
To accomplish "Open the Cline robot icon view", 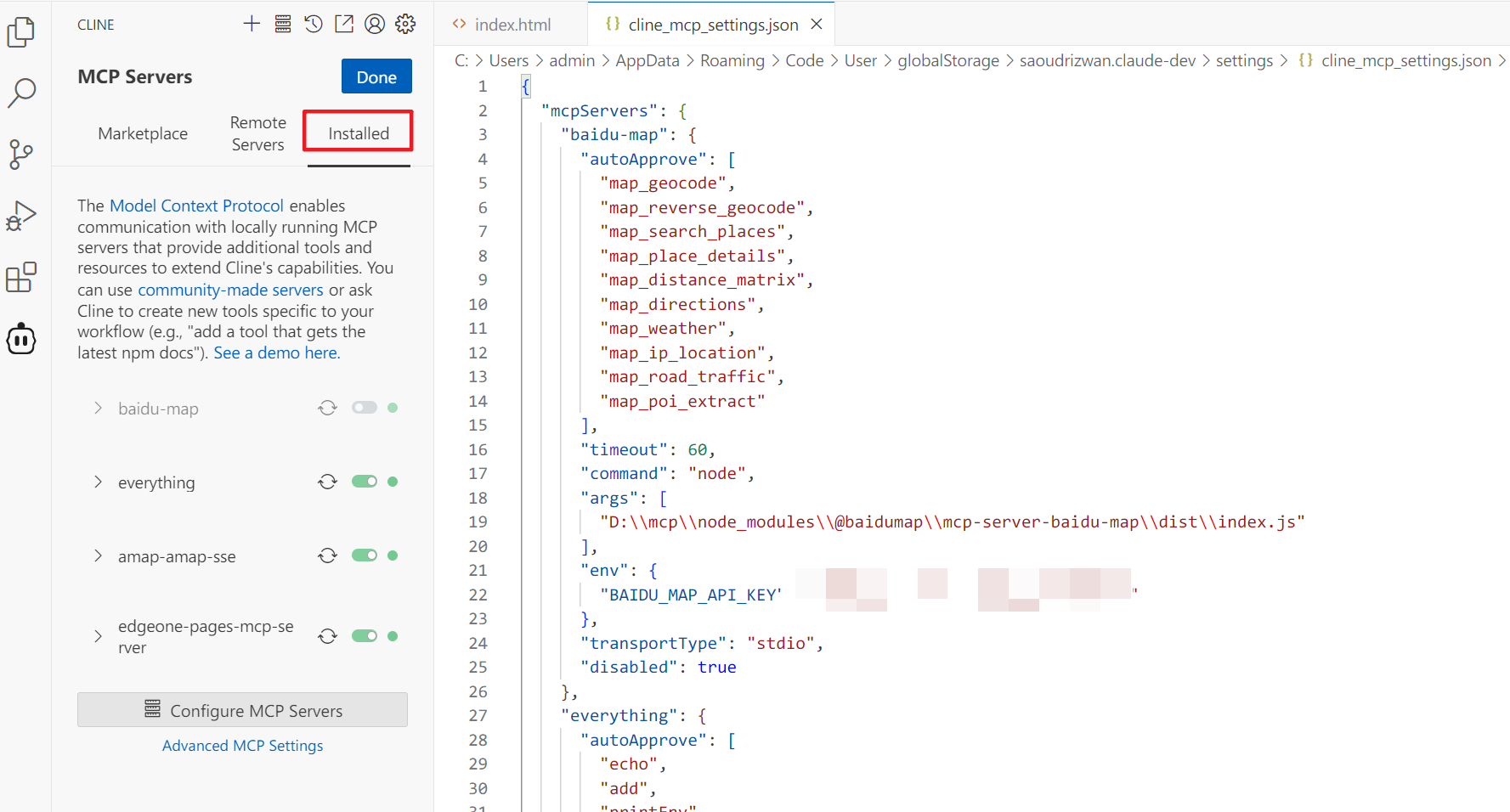I will (x=20, y=339).
